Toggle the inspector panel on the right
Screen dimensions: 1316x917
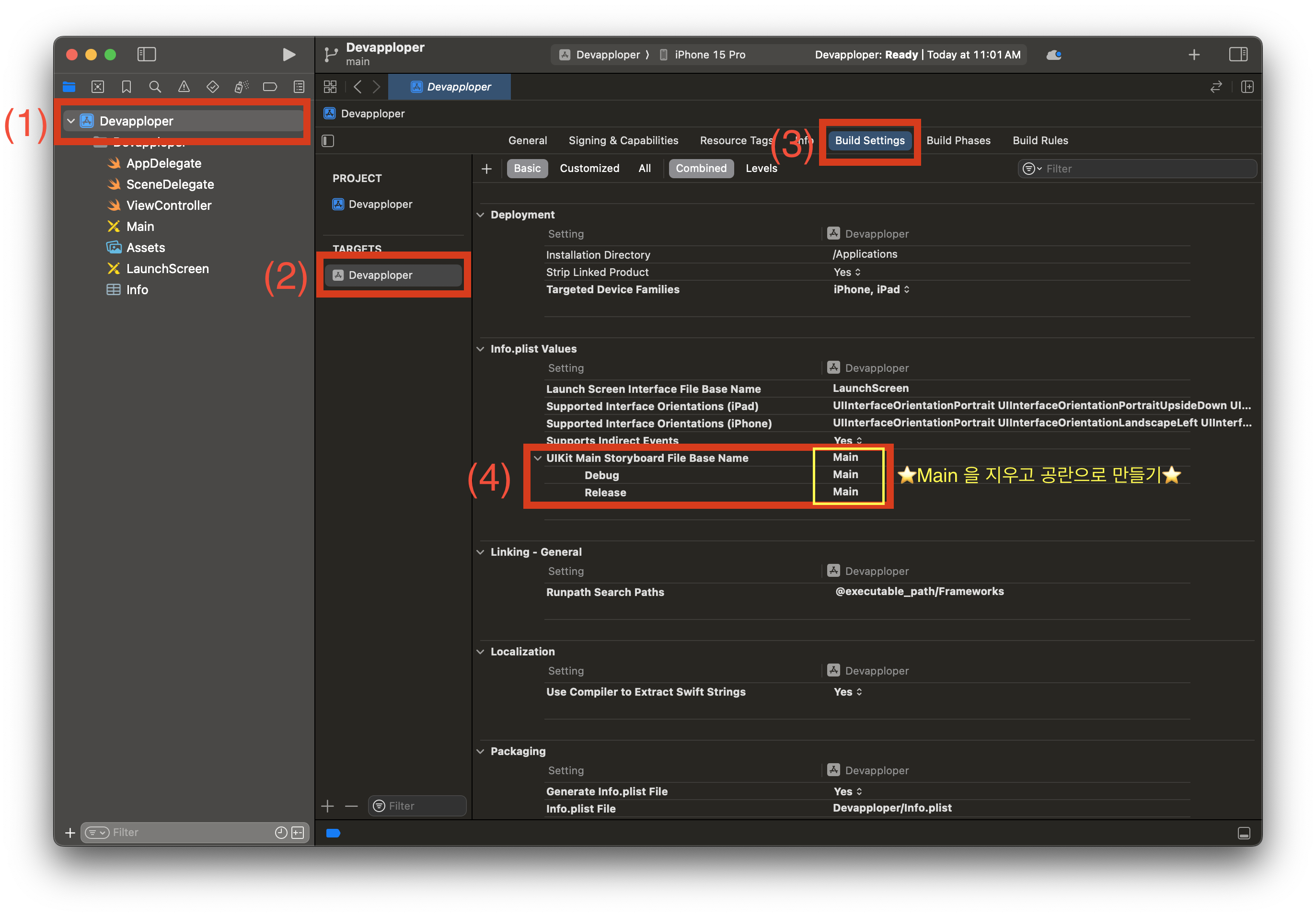click(x=1238, y=55)
